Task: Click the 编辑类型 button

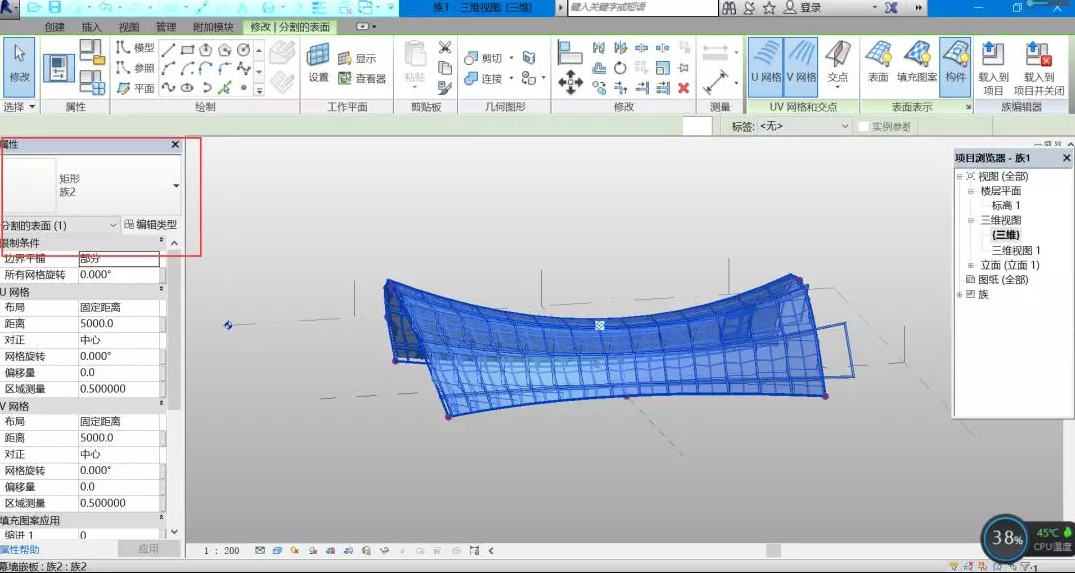Action: 150,225
